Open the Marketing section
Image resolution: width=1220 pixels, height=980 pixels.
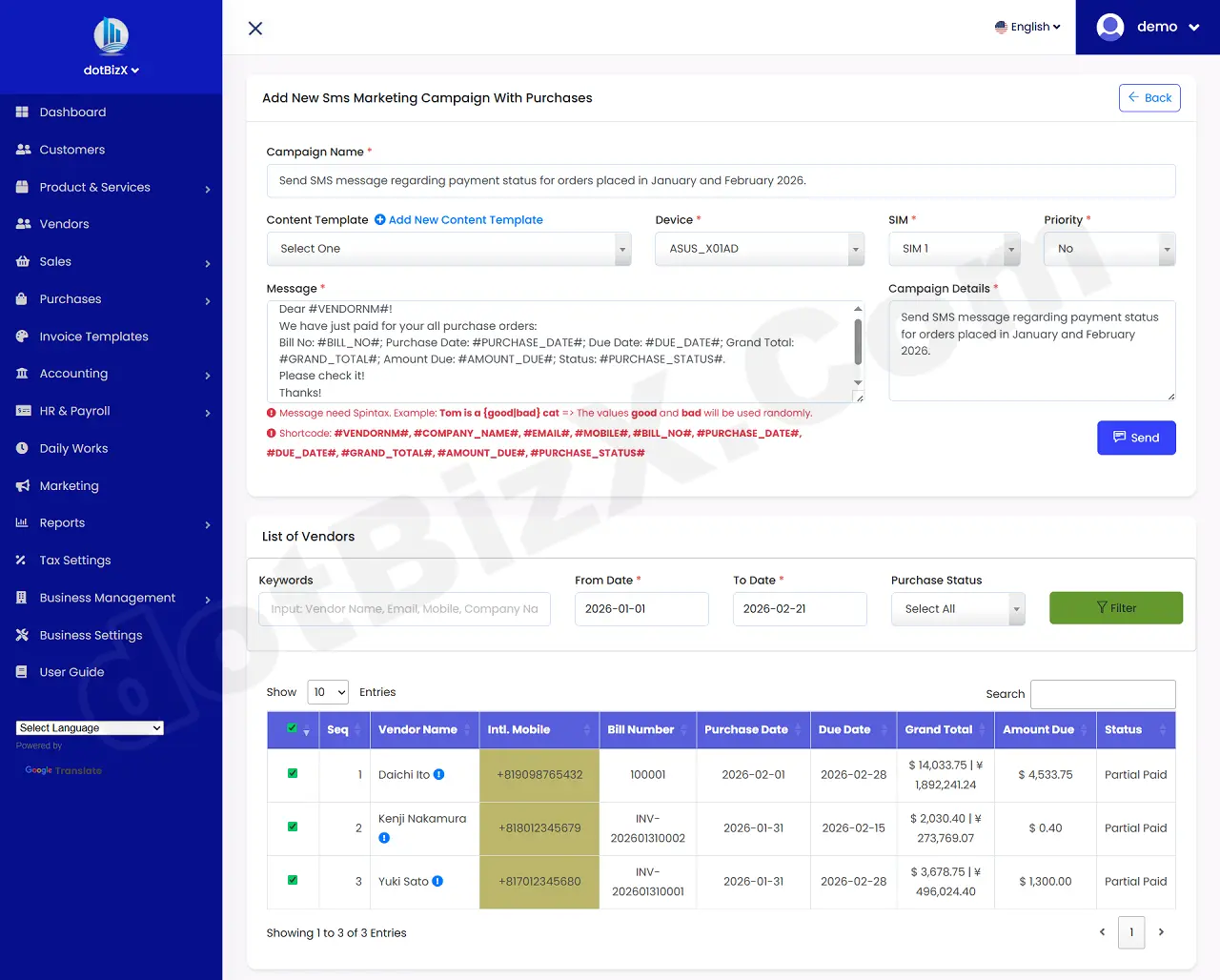point(69,485)
